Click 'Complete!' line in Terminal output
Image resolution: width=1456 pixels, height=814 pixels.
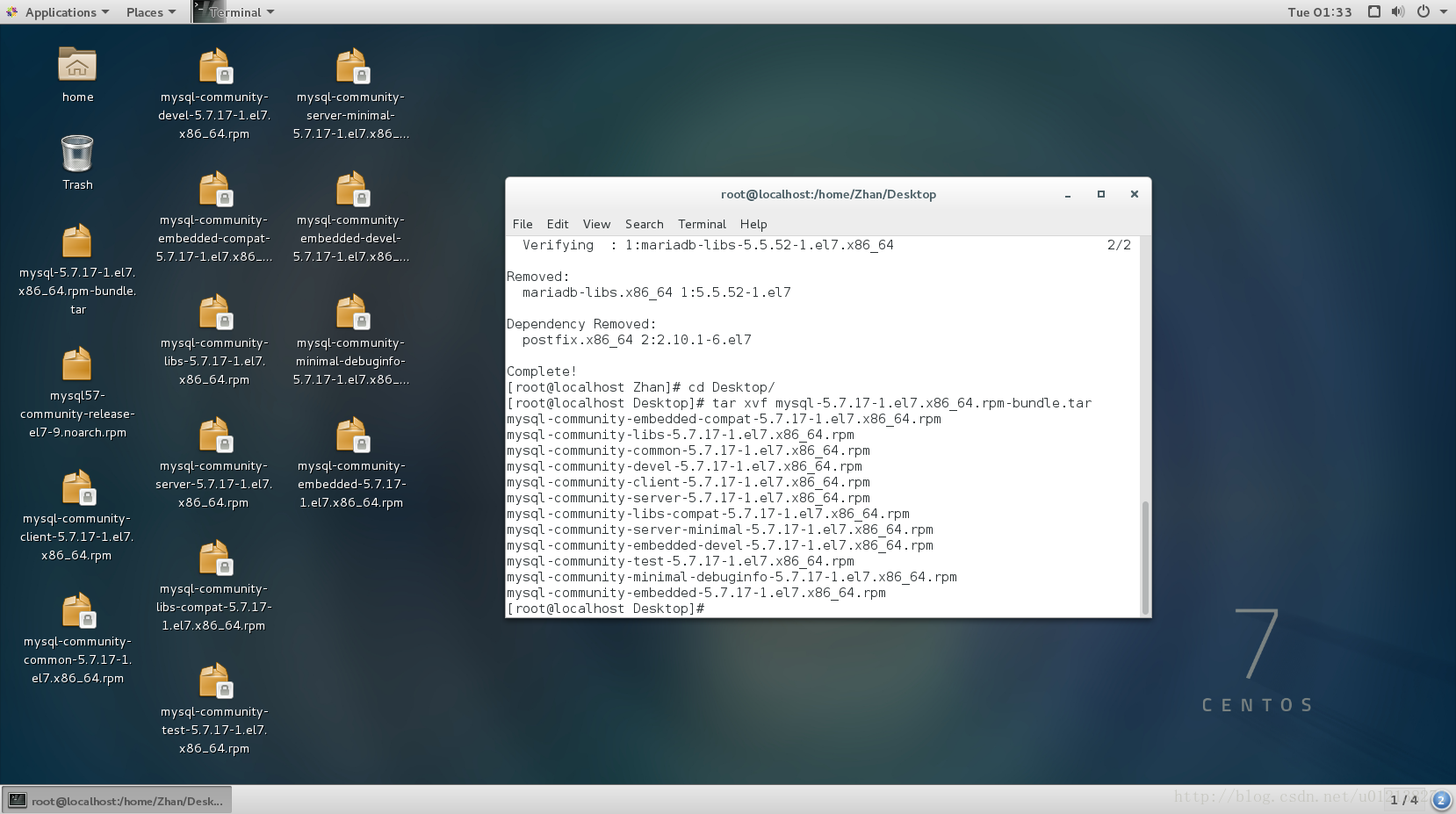pos(542,371)
